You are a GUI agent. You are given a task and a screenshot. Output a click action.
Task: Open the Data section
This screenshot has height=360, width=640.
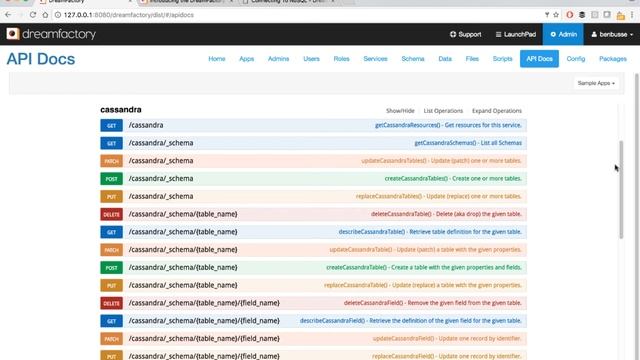click(445, 59)
